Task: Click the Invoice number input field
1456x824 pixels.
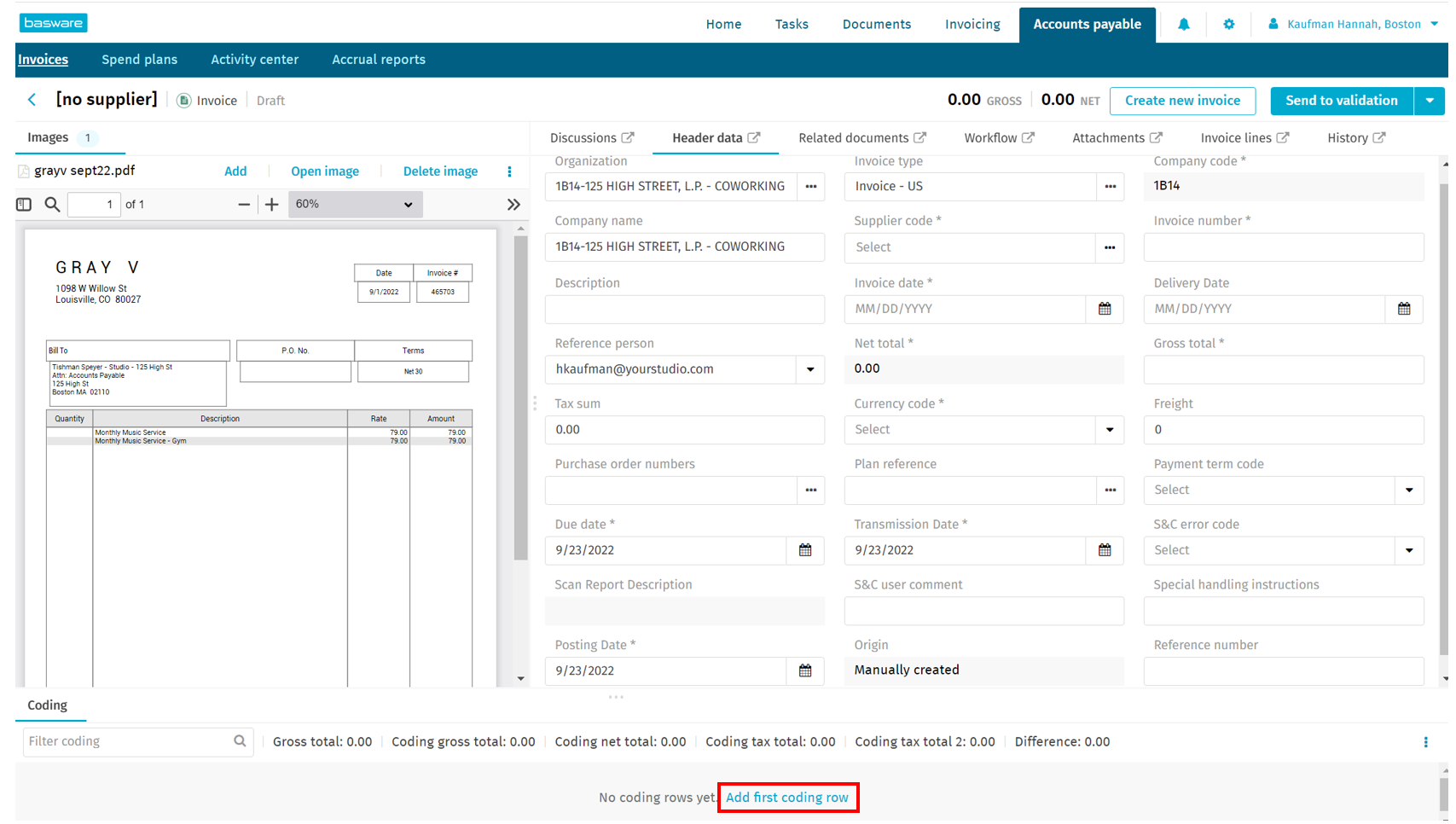Action: click(1283, 247)
